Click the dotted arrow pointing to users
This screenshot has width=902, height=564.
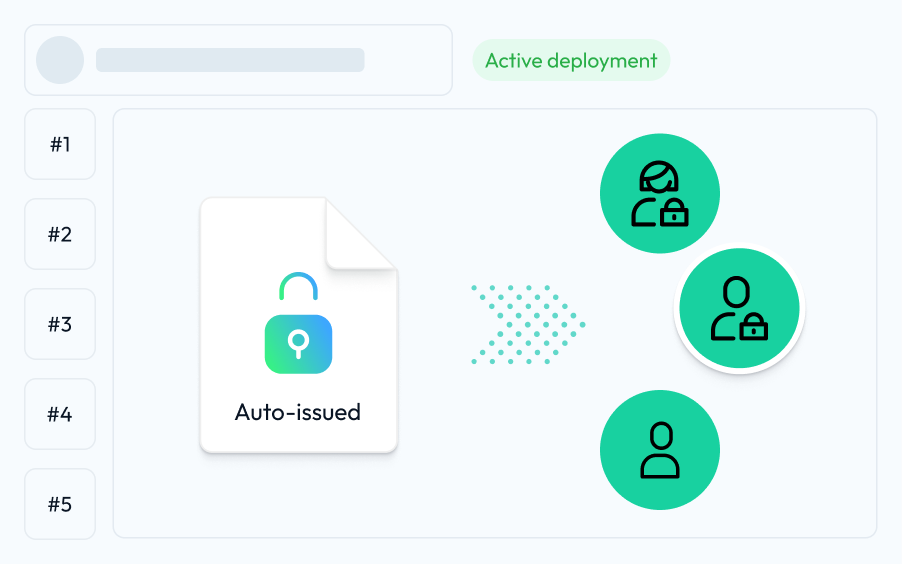click(527, 324)
